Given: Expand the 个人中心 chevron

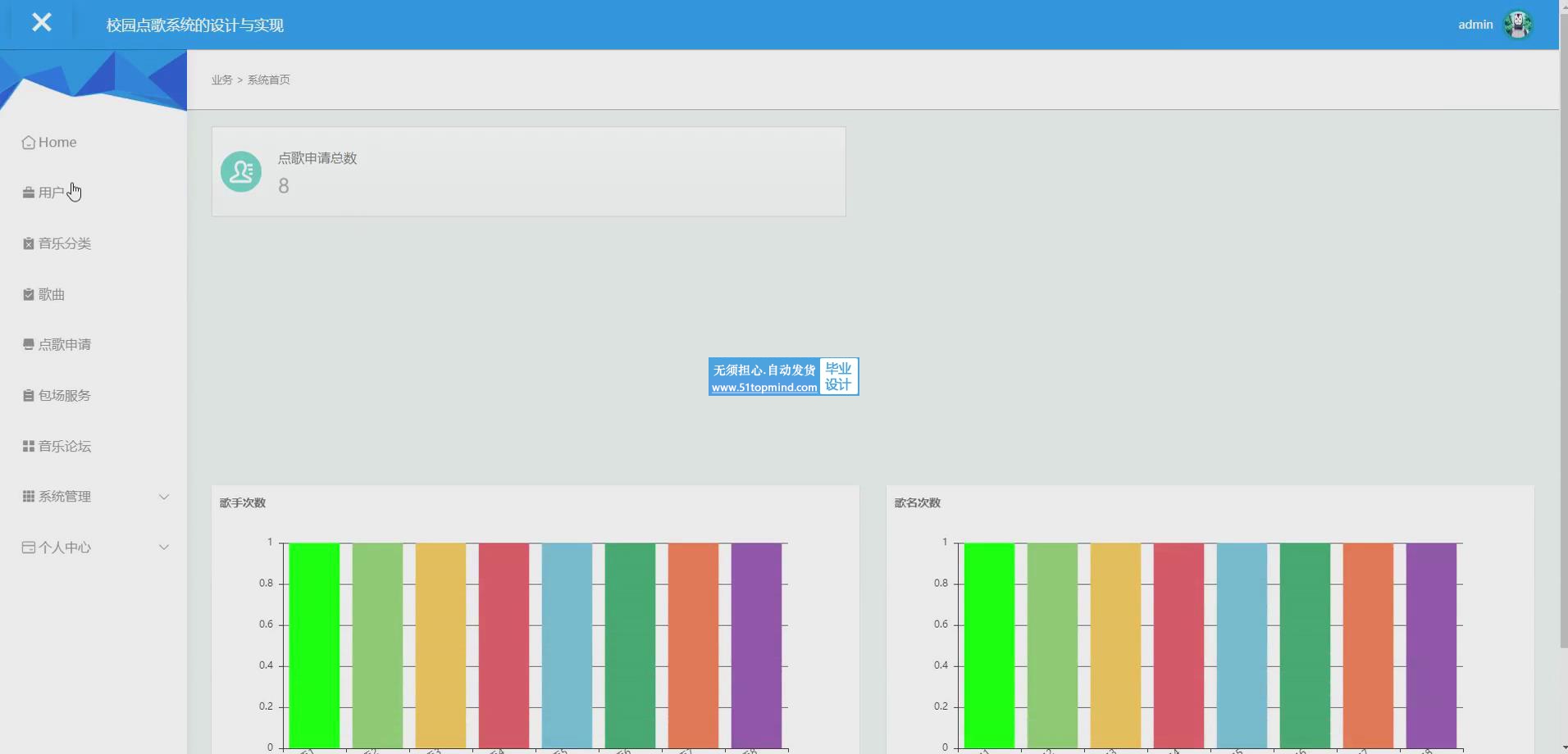Looking at the screenshot, I should pos(164,547).
